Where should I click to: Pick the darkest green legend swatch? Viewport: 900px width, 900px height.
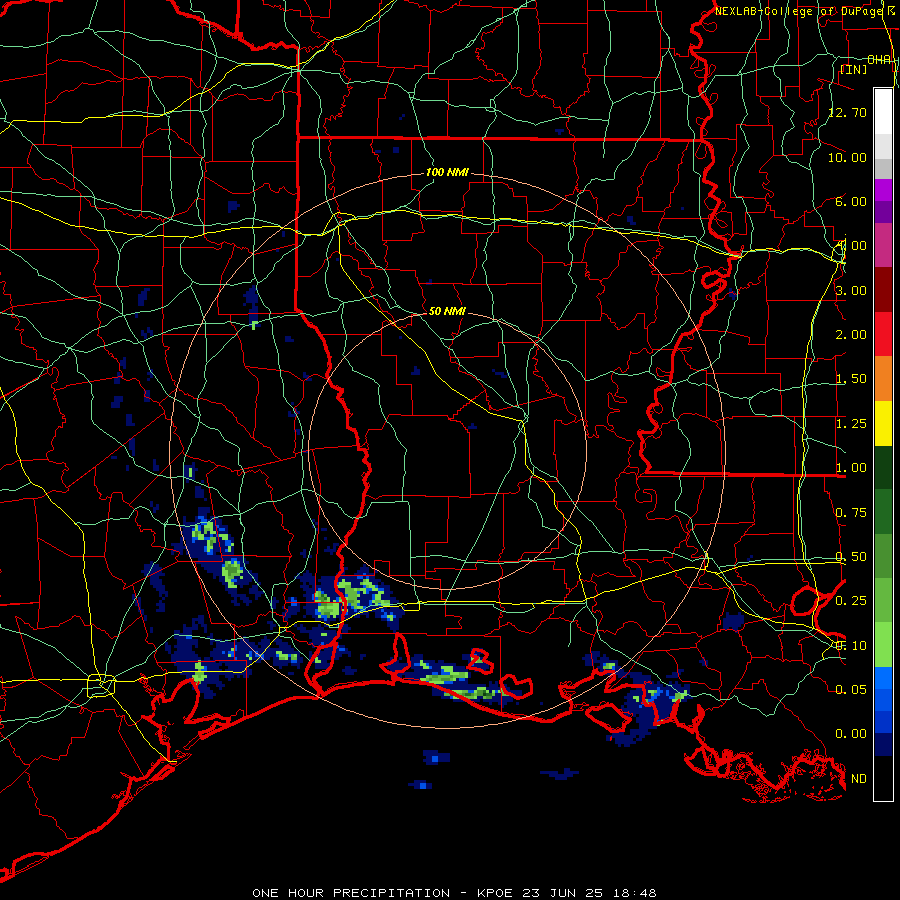click(x=883, y=467)
